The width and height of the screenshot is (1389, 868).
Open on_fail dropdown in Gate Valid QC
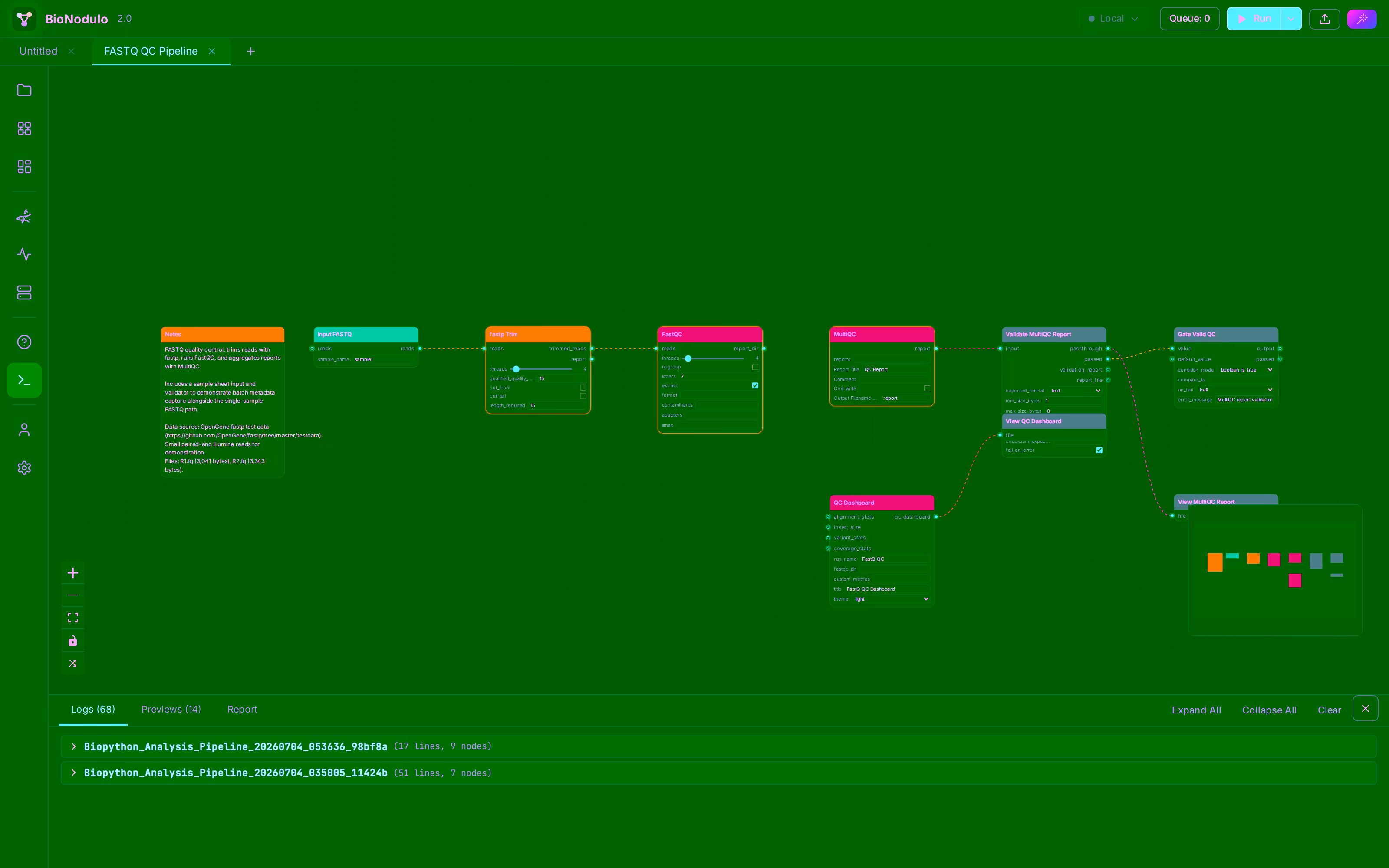tap(1236, 390)
